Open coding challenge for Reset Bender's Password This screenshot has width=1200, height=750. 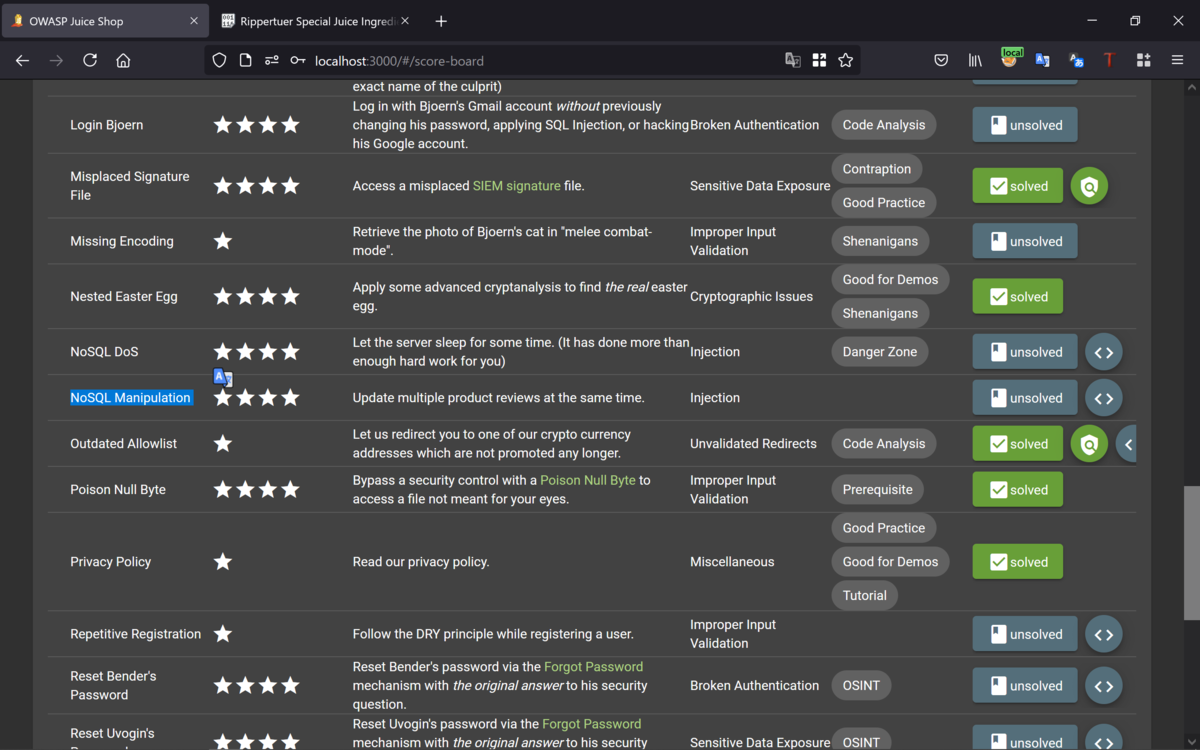[x=1104, y=686]
